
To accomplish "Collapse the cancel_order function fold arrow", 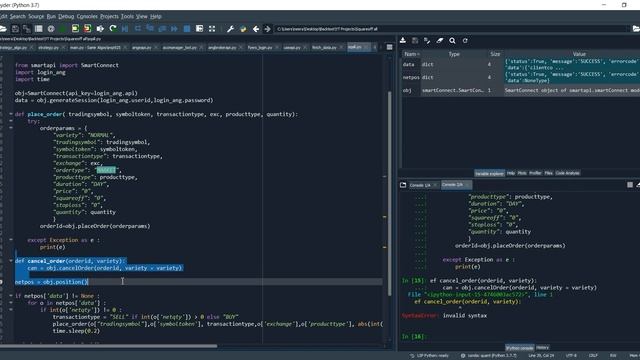I will point(11,261).
